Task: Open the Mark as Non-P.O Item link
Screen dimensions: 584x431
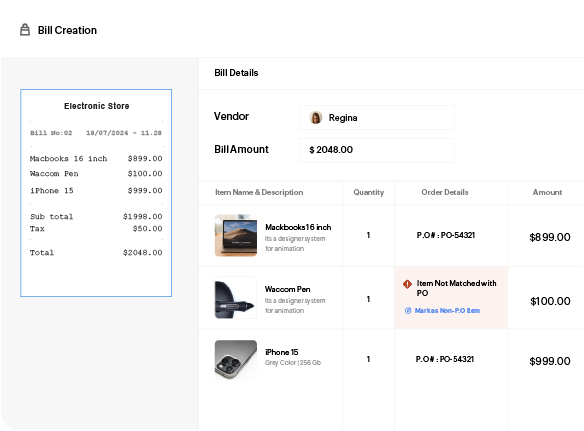Action: [x=447, y=311]
